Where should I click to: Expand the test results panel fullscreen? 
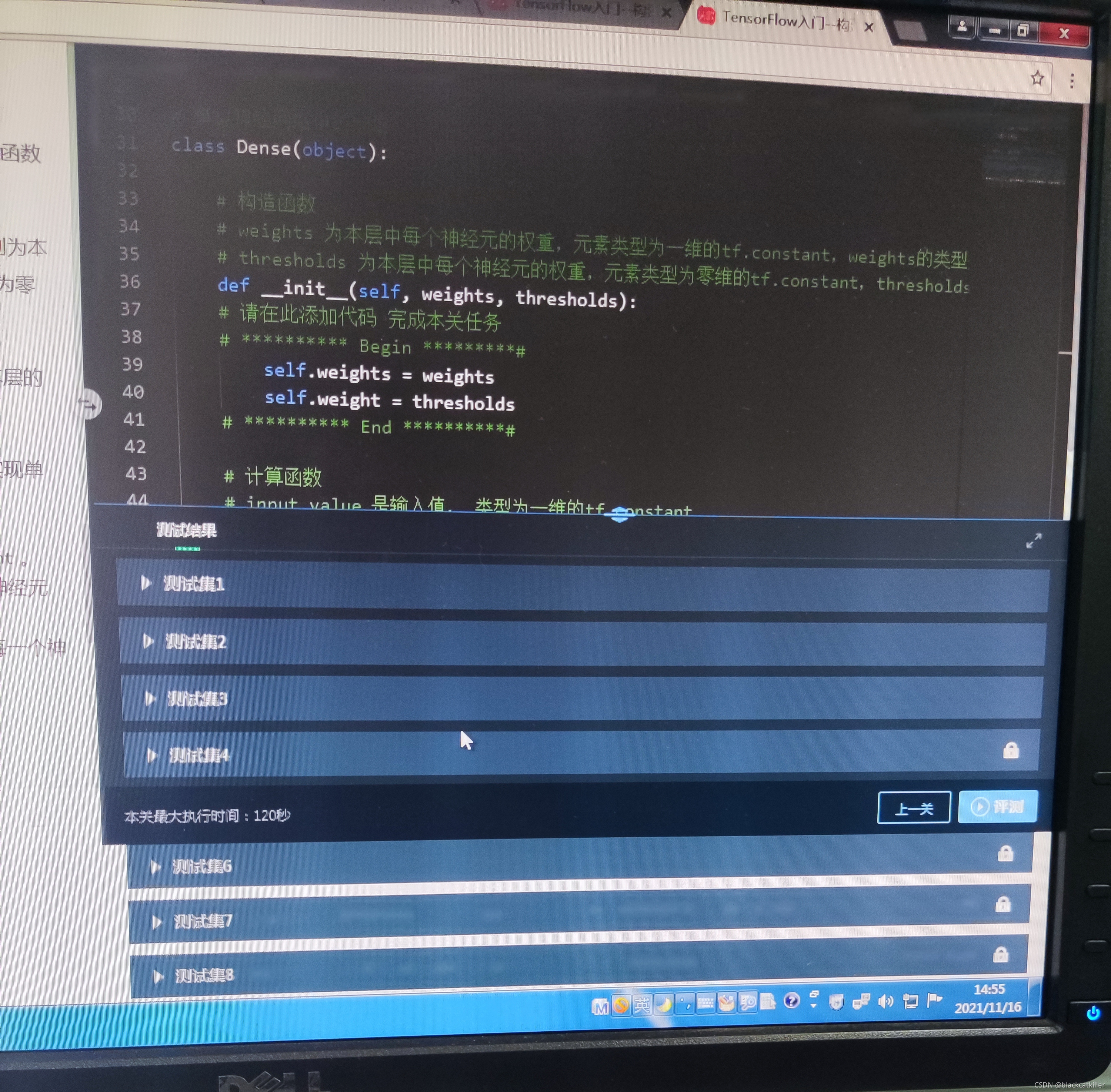coord(1034,540)
